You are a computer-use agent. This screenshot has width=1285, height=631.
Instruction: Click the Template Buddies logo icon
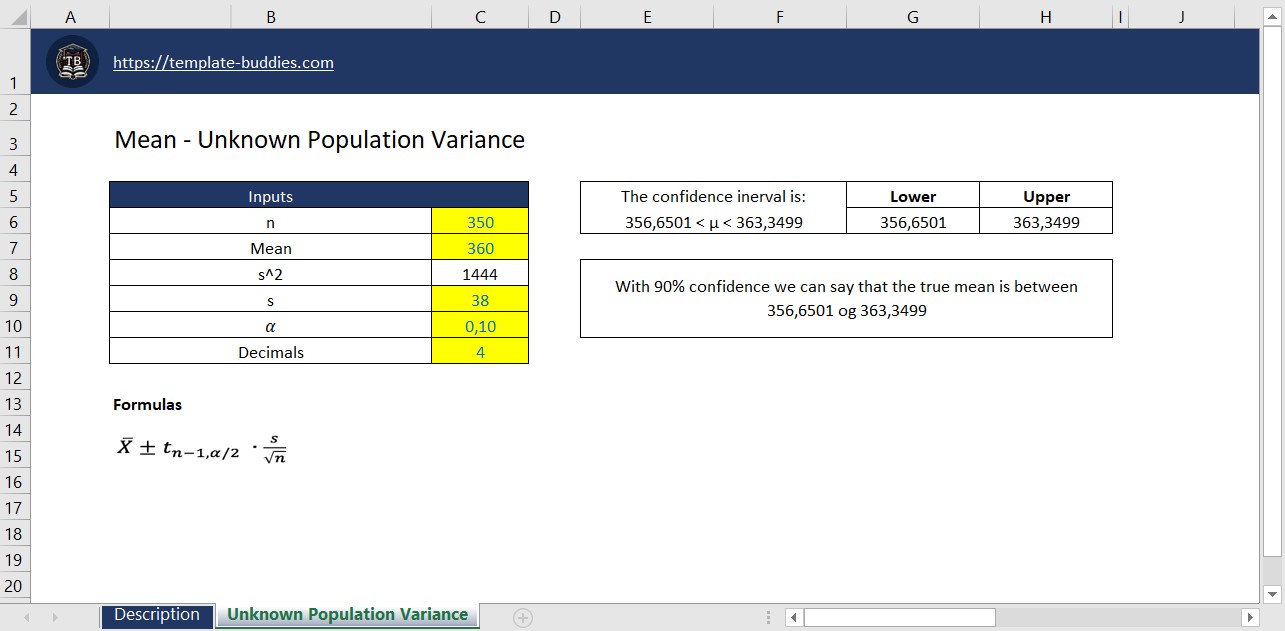(x=70, y=60)
